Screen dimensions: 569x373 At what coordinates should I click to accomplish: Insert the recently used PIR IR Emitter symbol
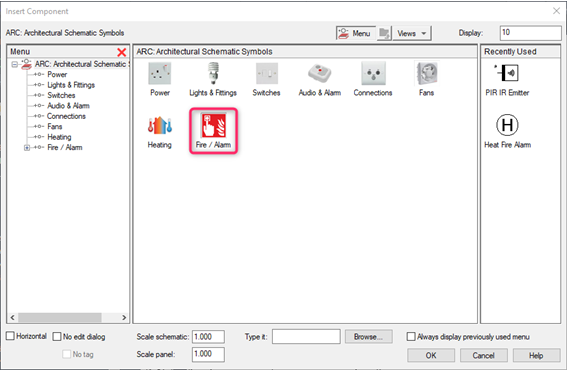point(507,73)
